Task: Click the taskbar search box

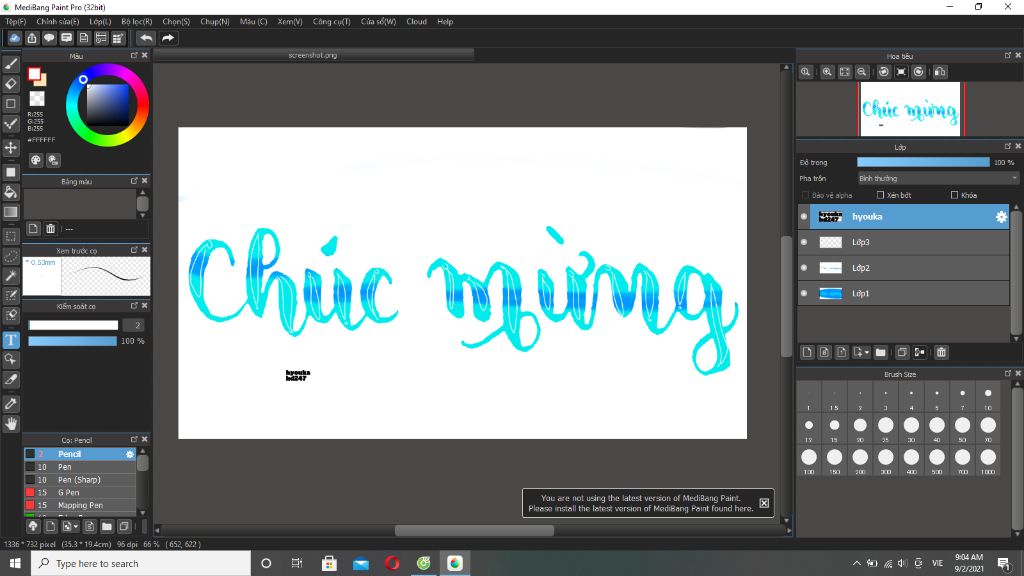Action: click(140, 563)
